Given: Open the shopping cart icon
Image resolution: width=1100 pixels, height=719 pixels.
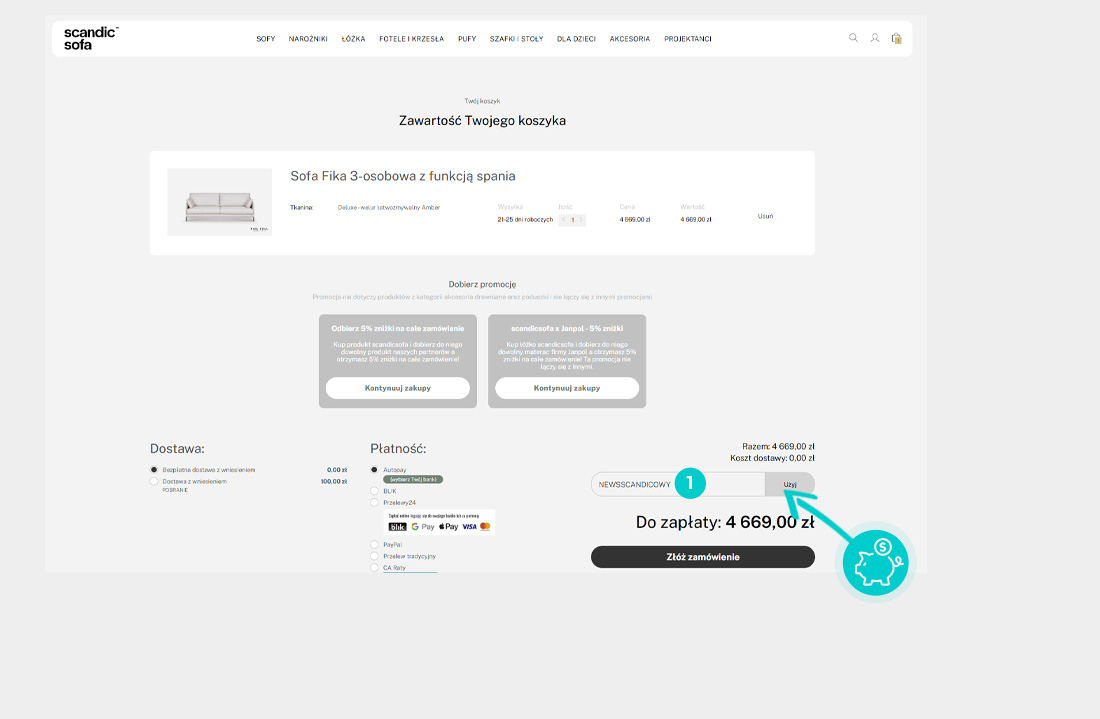Looking at the screenshot, I should 896,39.
